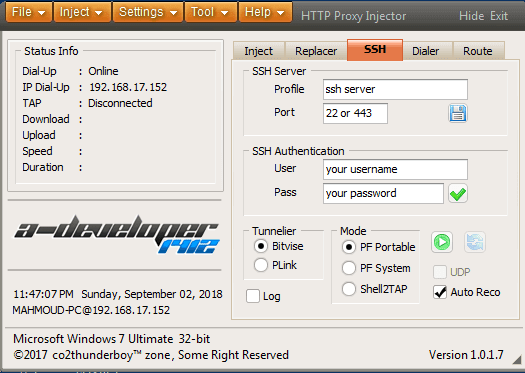The width and height of the screenshot is (525, 373).
Task: Click the green play start button
Action: click(x=442, y=242)
